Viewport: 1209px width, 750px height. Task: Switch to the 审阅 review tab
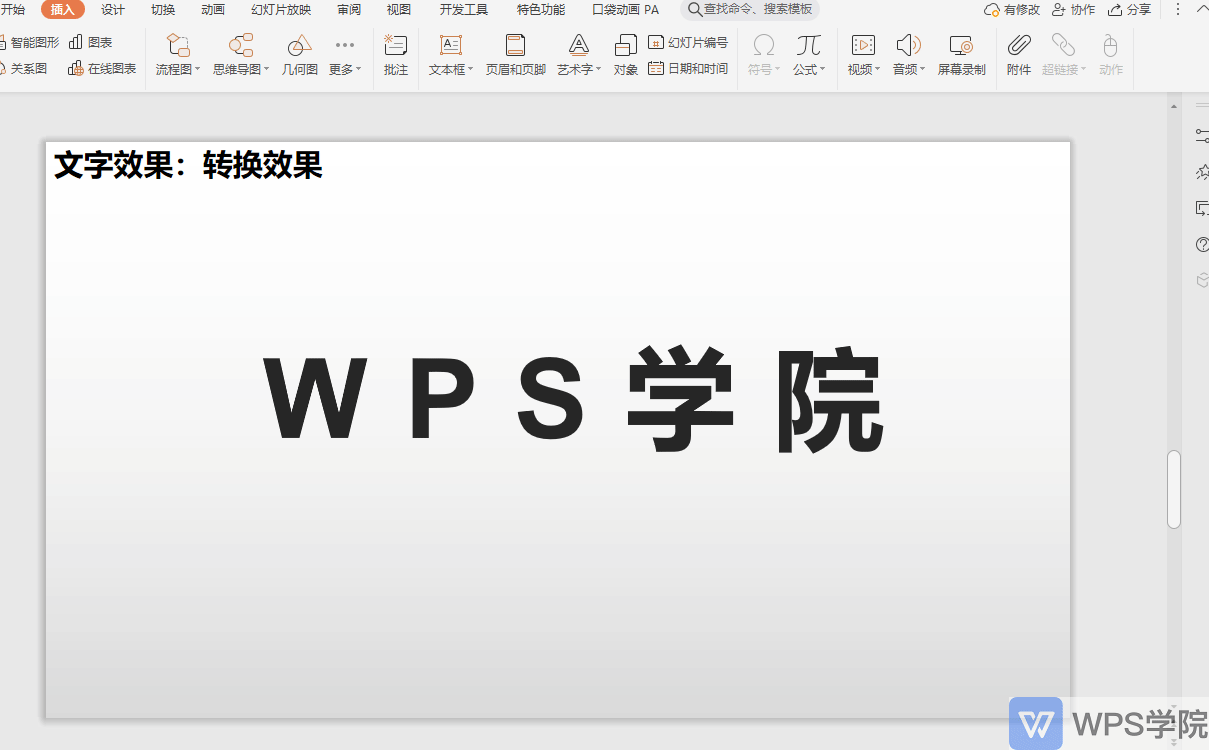349,10
